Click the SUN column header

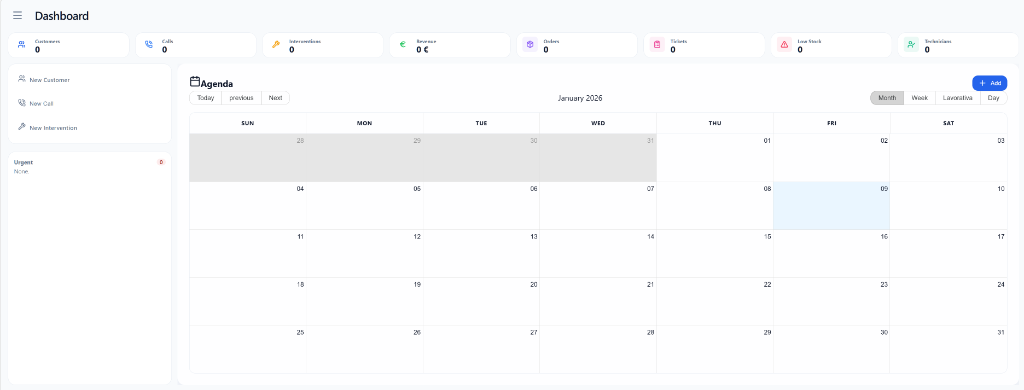[248, 123]
